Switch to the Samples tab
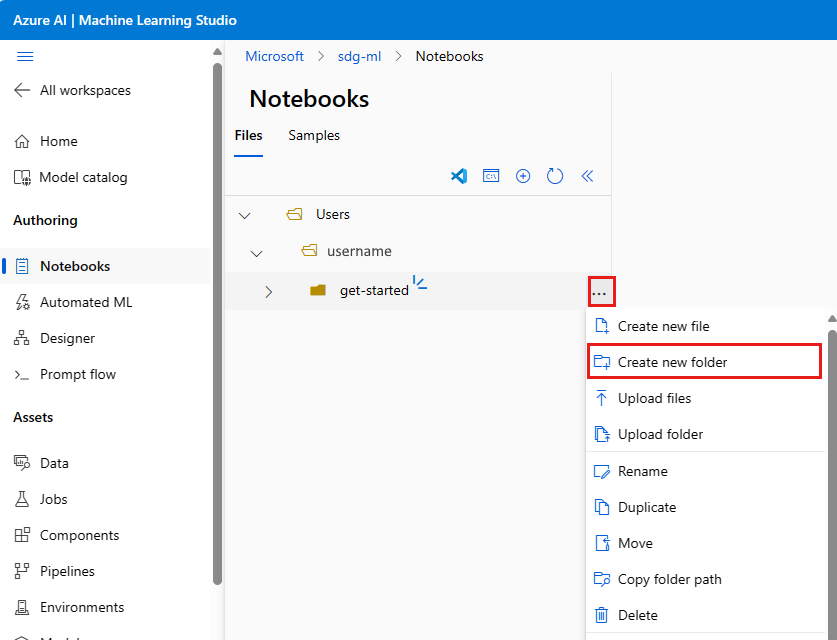 click(313, 135)
